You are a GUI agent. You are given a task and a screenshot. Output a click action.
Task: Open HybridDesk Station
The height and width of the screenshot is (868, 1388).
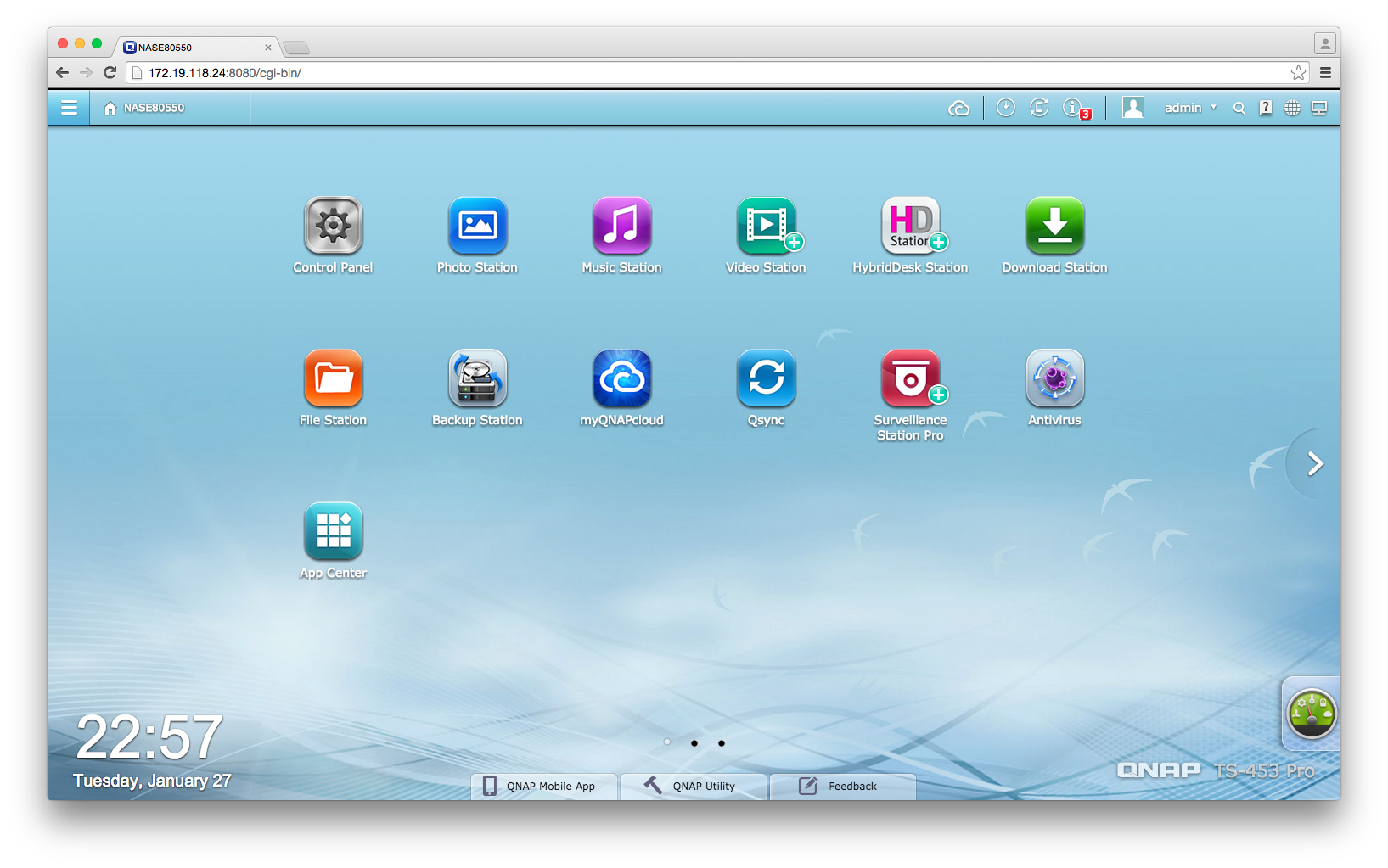pos(911,226)
